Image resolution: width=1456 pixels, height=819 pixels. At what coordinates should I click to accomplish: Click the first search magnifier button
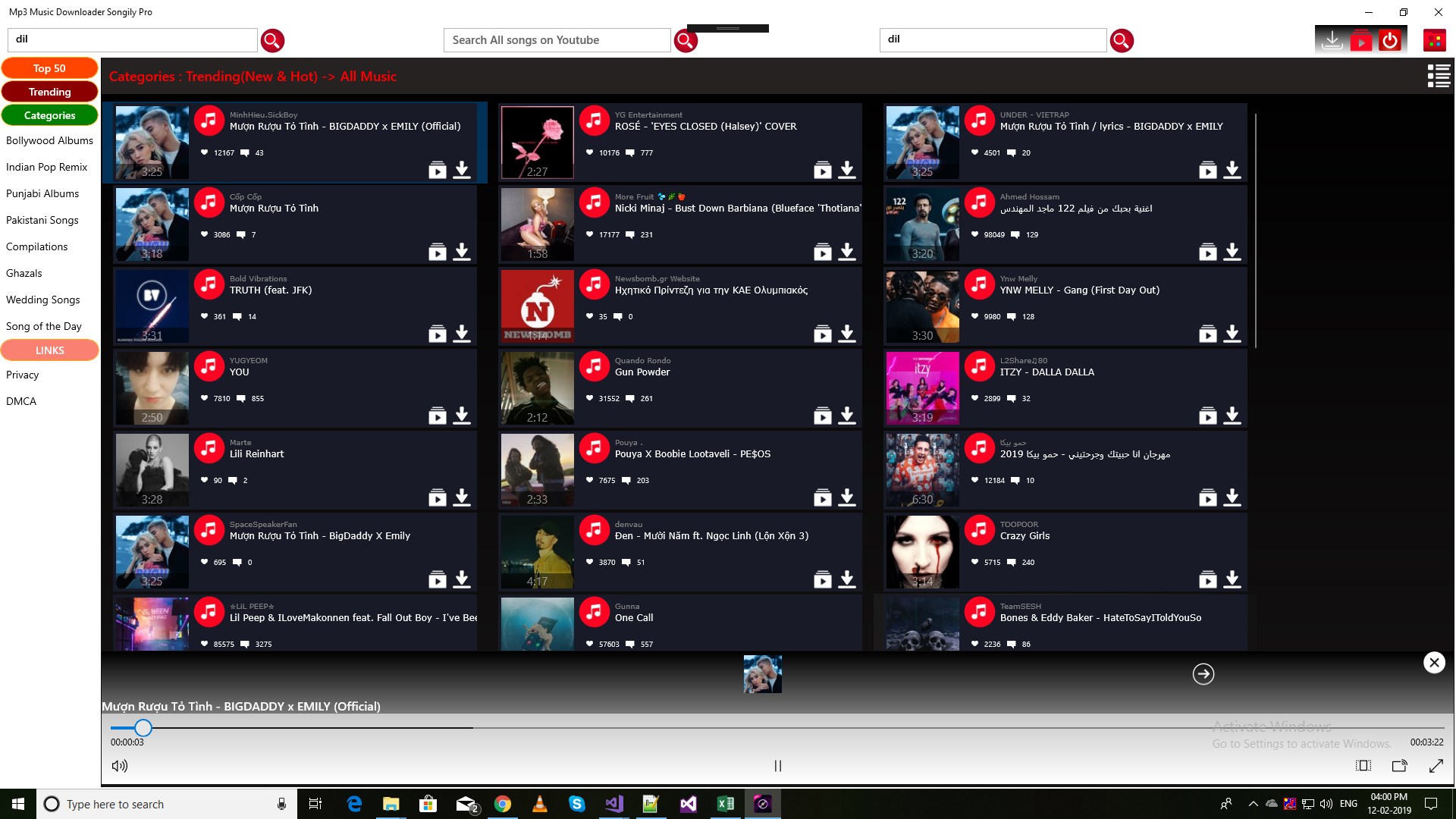[x=272, y=40]
